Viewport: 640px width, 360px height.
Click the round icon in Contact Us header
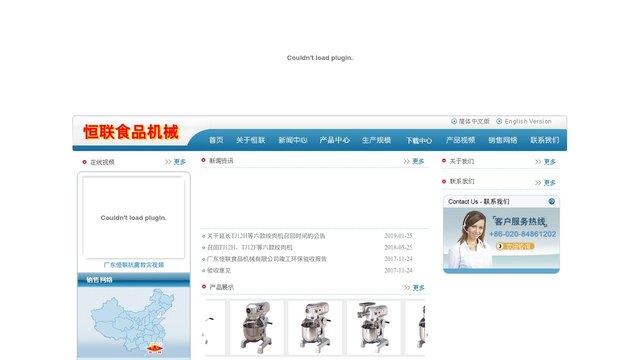click(551, 201)
